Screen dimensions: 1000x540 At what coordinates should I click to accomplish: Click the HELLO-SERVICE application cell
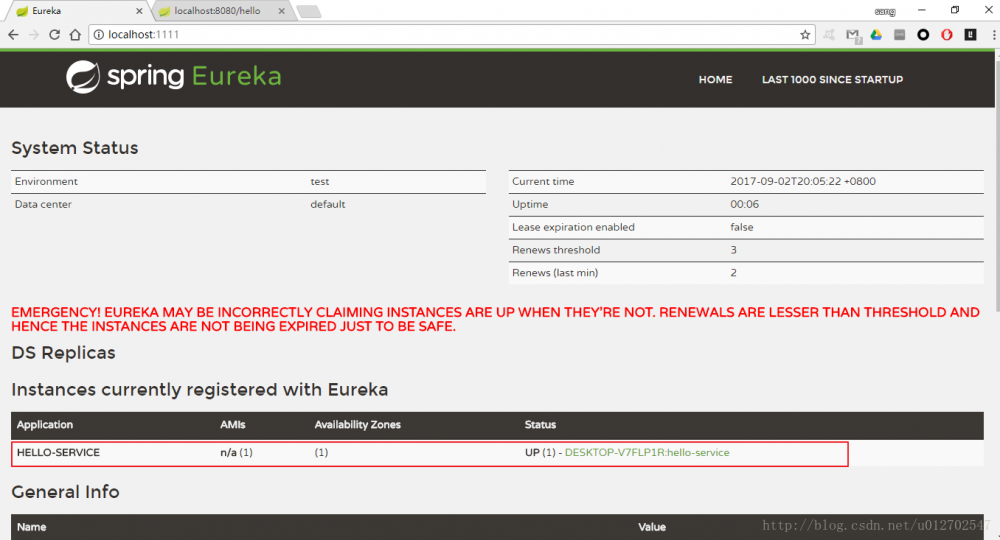(x=58, y=453)
